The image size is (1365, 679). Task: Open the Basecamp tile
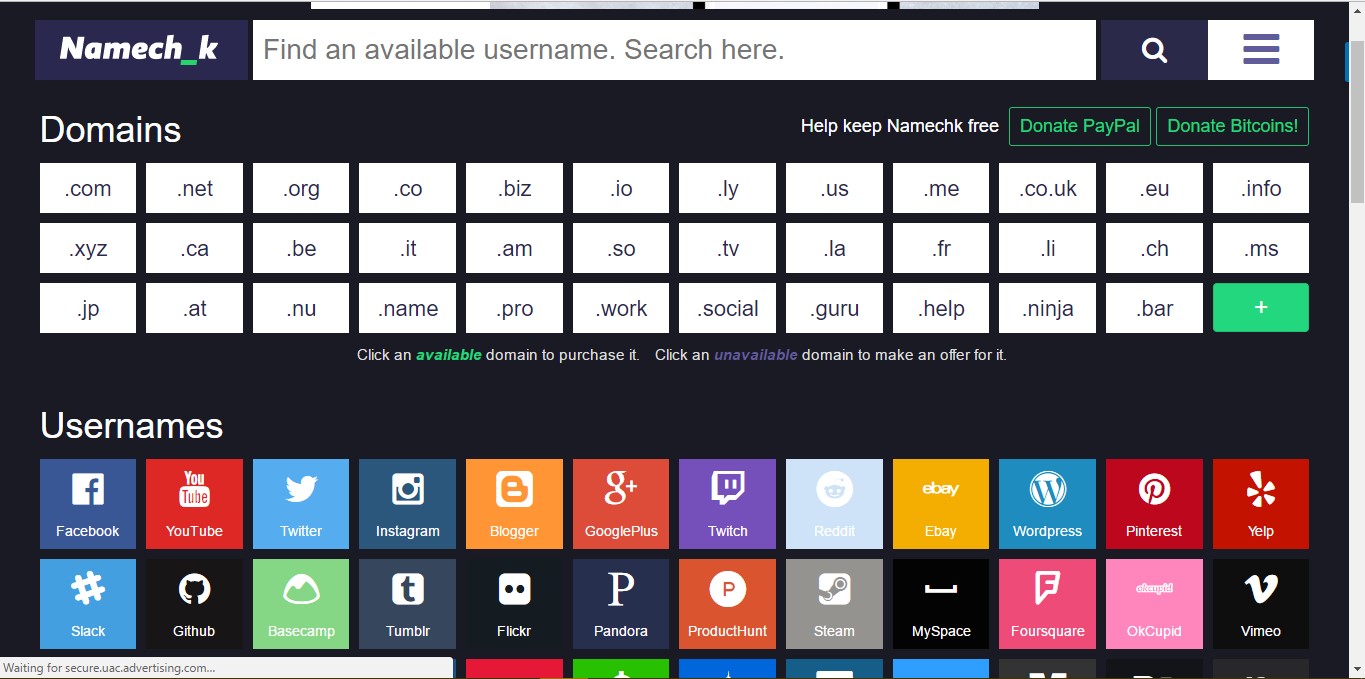coord(301,604)
